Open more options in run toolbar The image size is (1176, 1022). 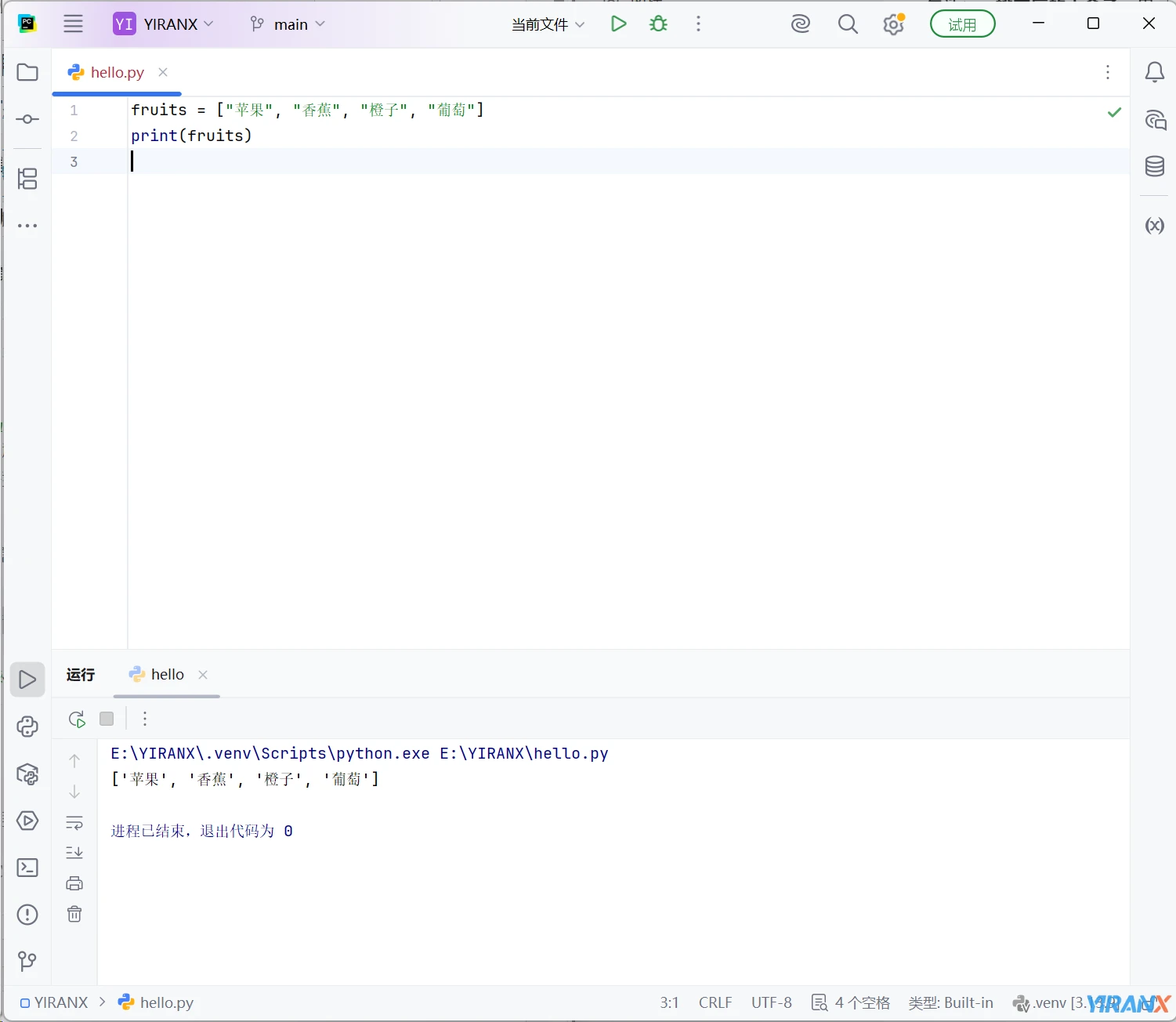[145, 719]
